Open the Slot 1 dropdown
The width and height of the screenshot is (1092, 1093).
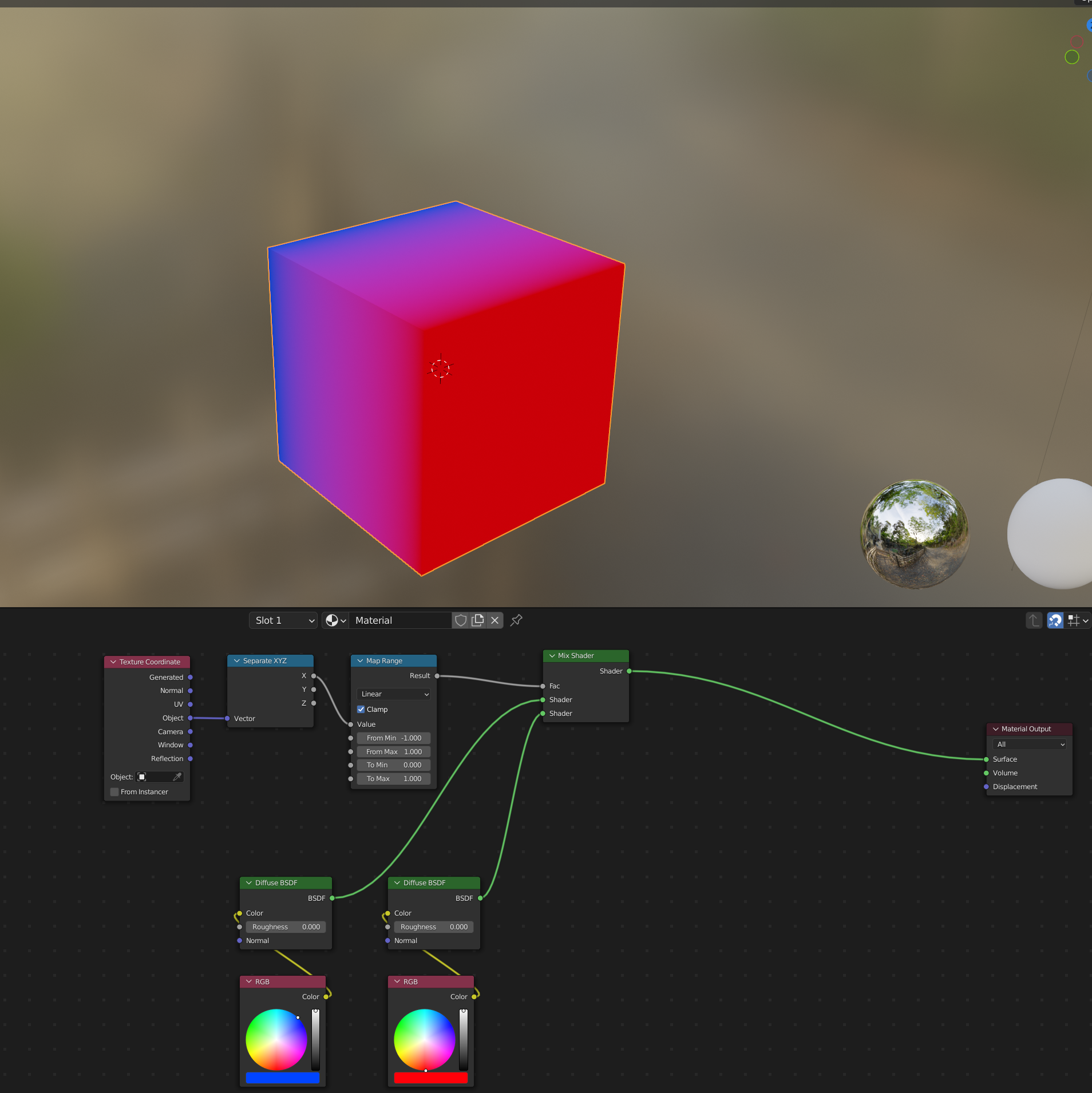(x=283, y=620)
